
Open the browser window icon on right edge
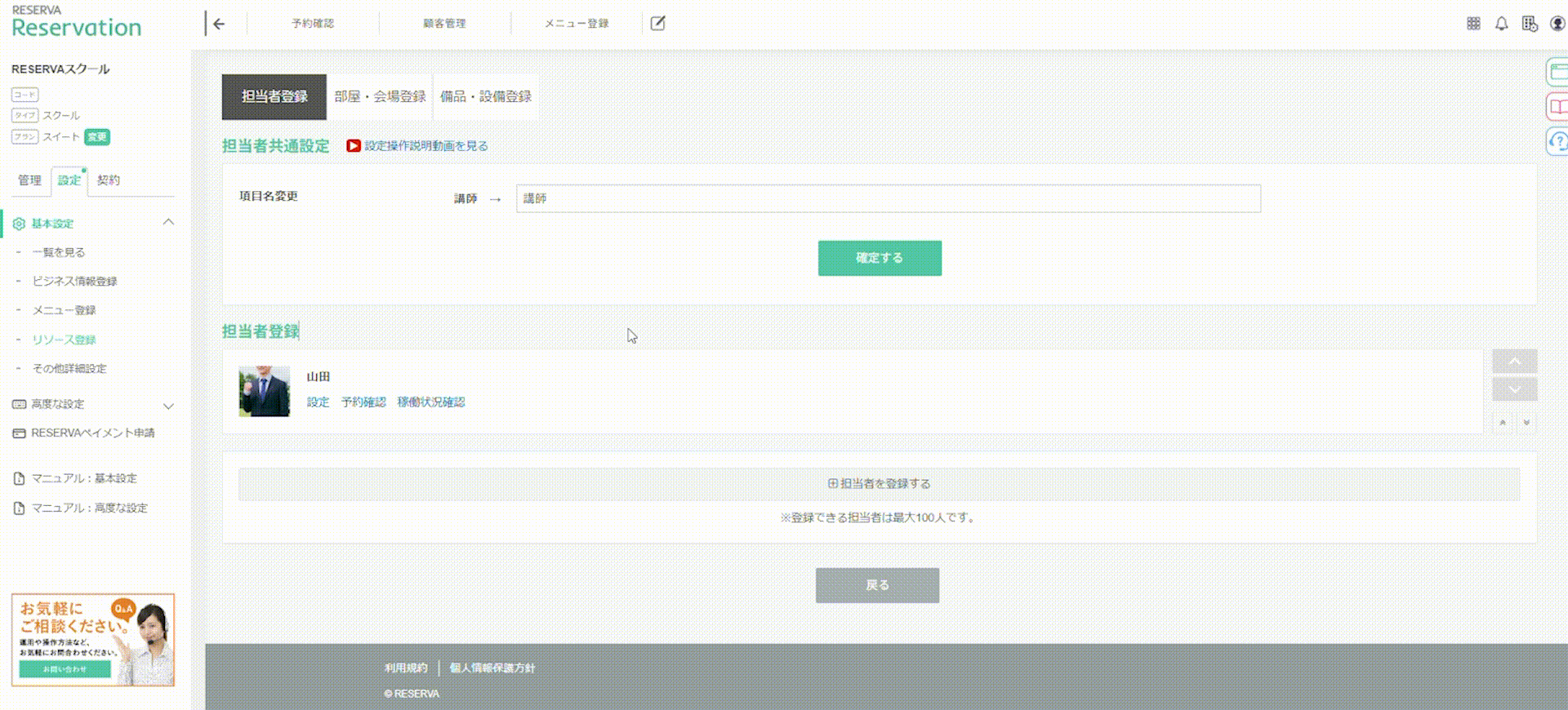[x=1557, y=72]
